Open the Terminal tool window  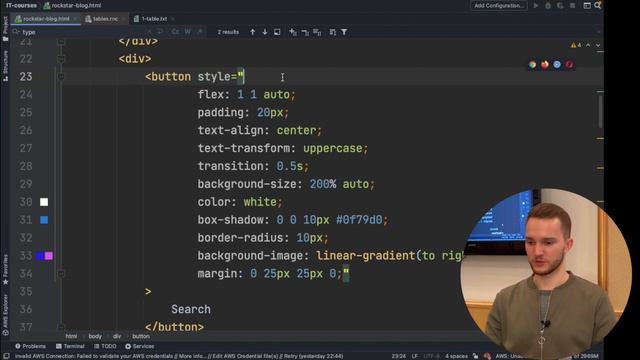70,346
